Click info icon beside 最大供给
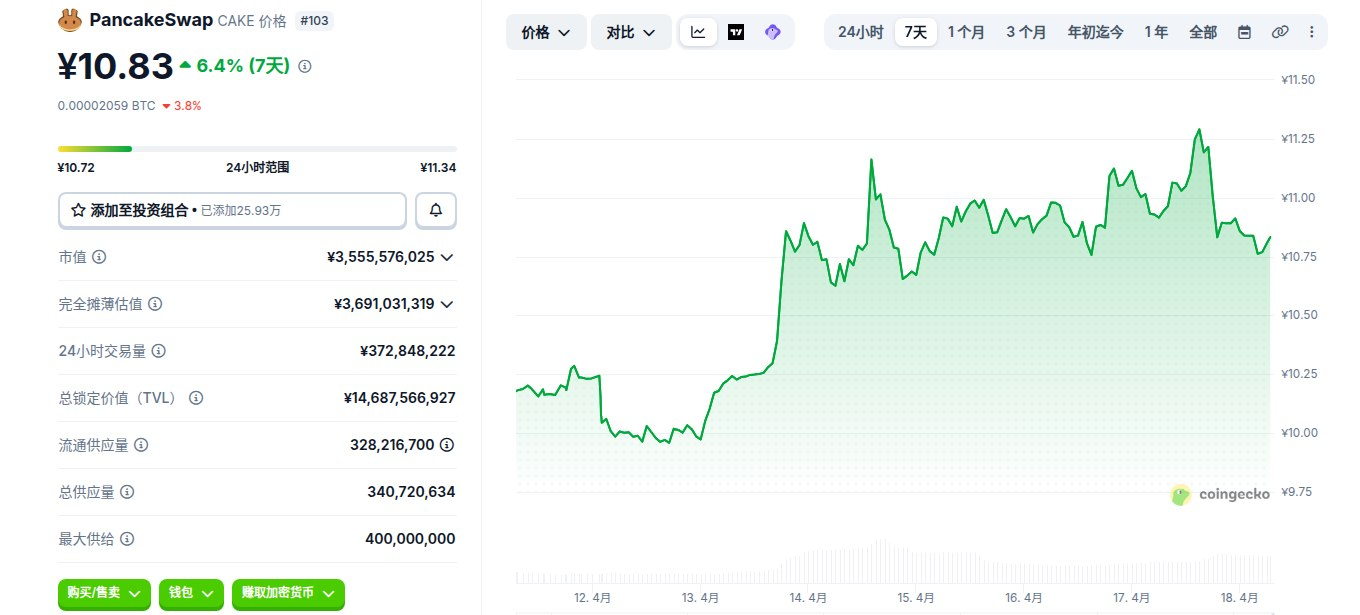 coord(127,539)
